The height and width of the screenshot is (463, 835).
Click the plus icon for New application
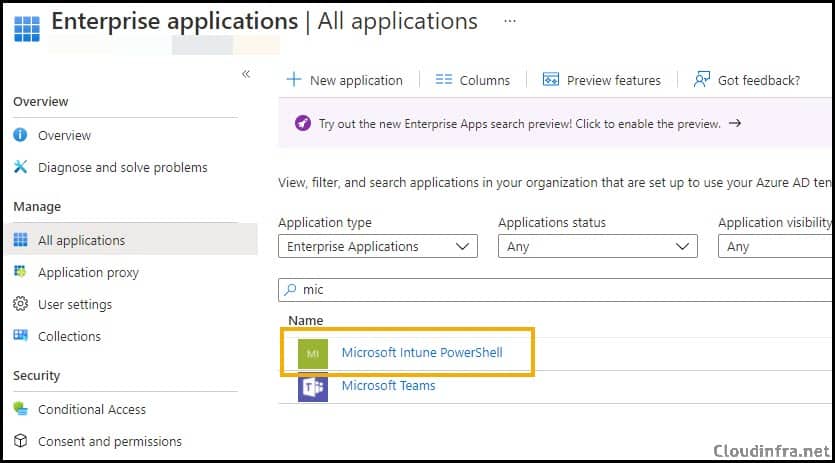pos(293,79)
